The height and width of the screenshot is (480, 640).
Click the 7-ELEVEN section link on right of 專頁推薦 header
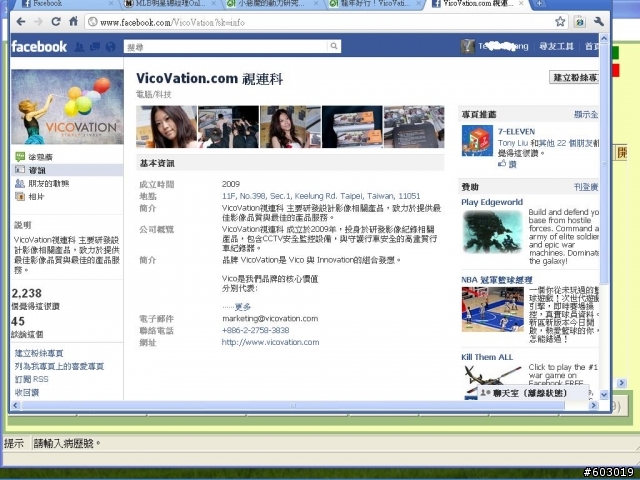[586, 114]
